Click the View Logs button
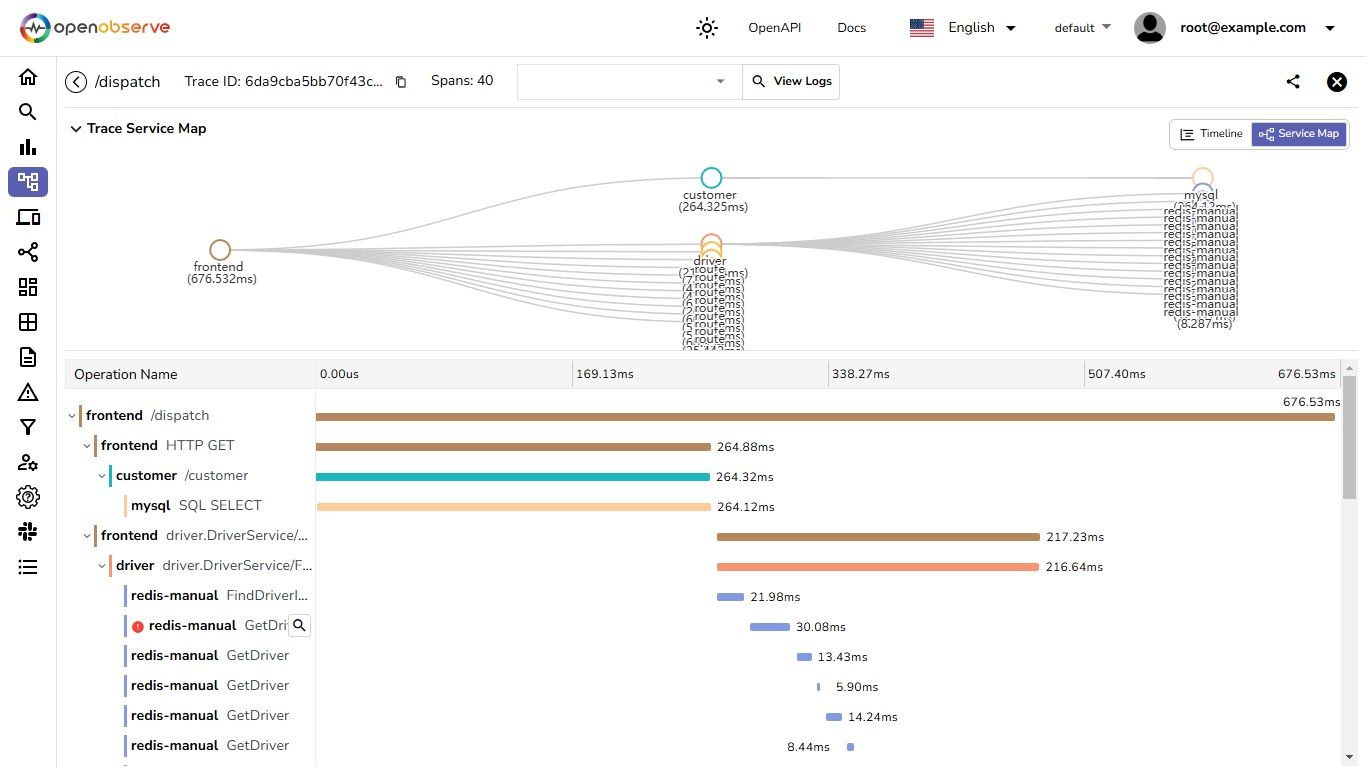Screen dimensions: 1368x768 point(791,82)
